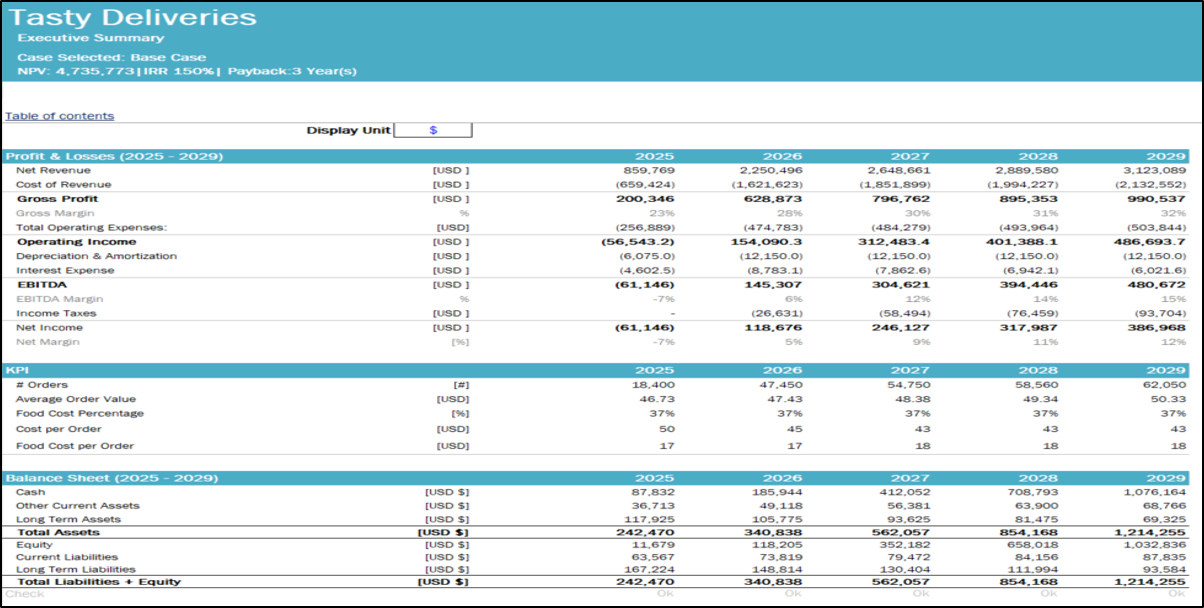Viewport: 1204px width, 608px height.
Task: Select the Gross Profit row label
Action: click(57, 199)
